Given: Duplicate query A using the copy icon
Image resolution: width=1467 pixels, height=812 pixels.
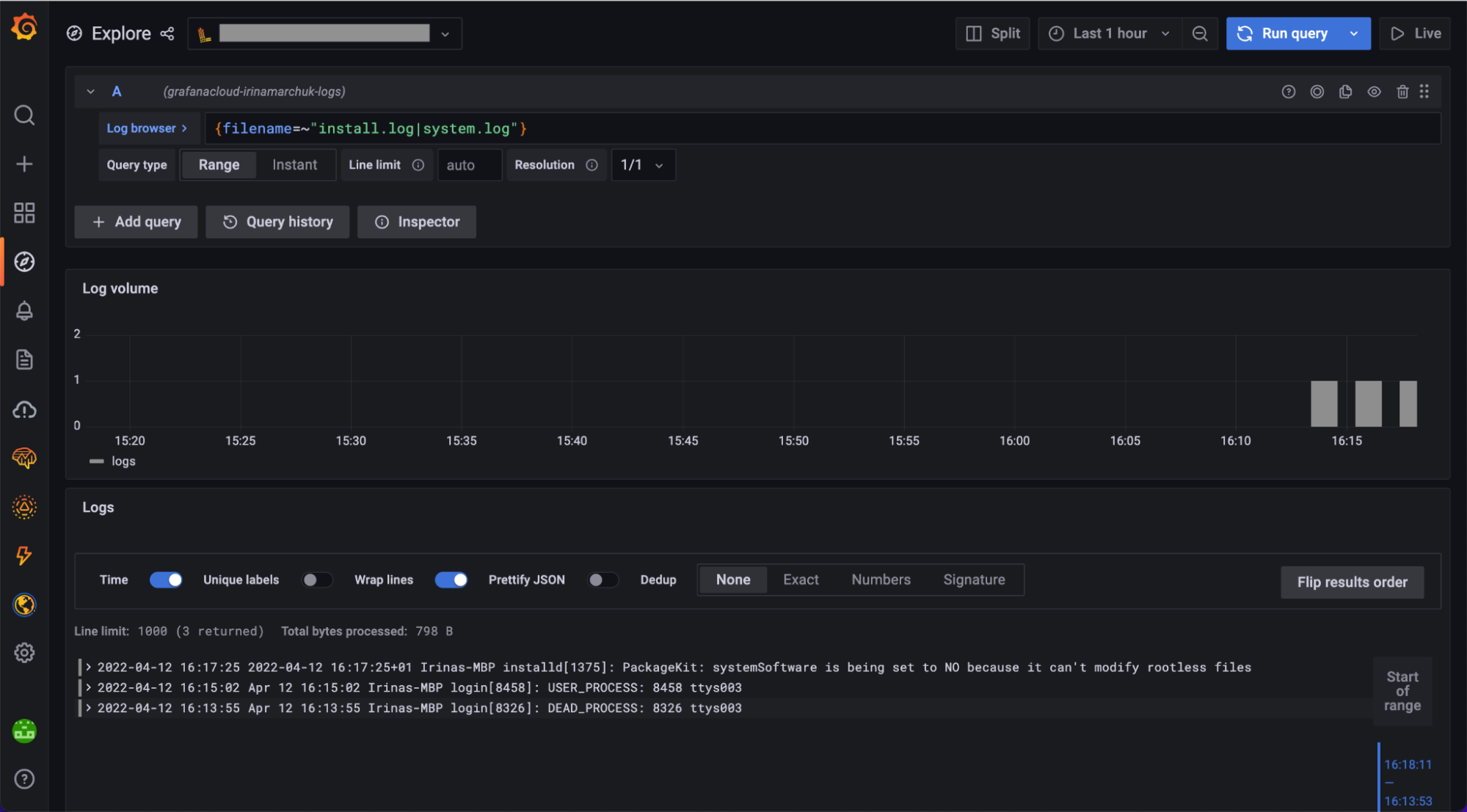Looking at the screenshot, I should [1345, 91].
